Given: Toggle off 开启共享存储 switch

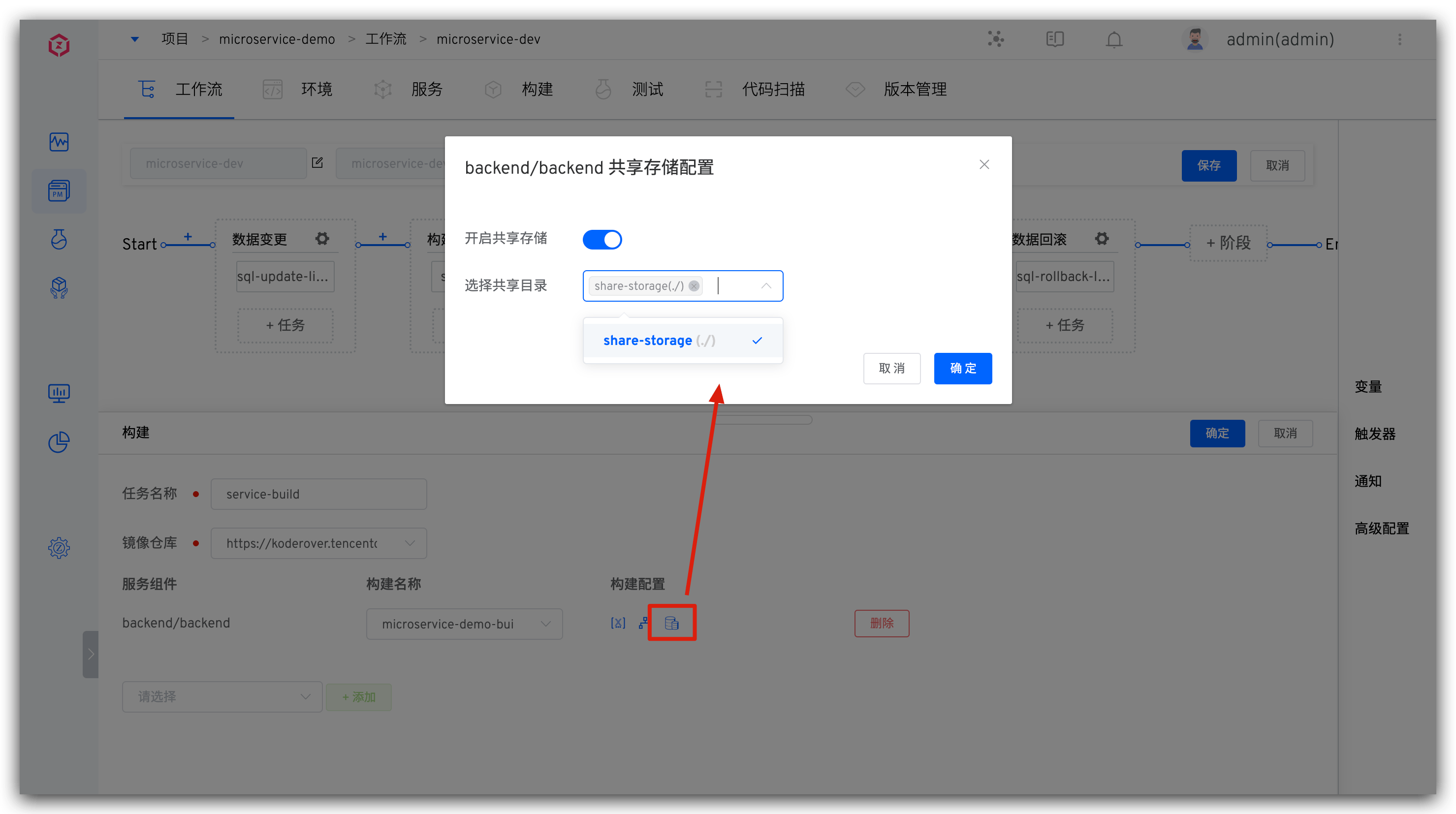Looking at the screenshot, I should tap(602, 239).
